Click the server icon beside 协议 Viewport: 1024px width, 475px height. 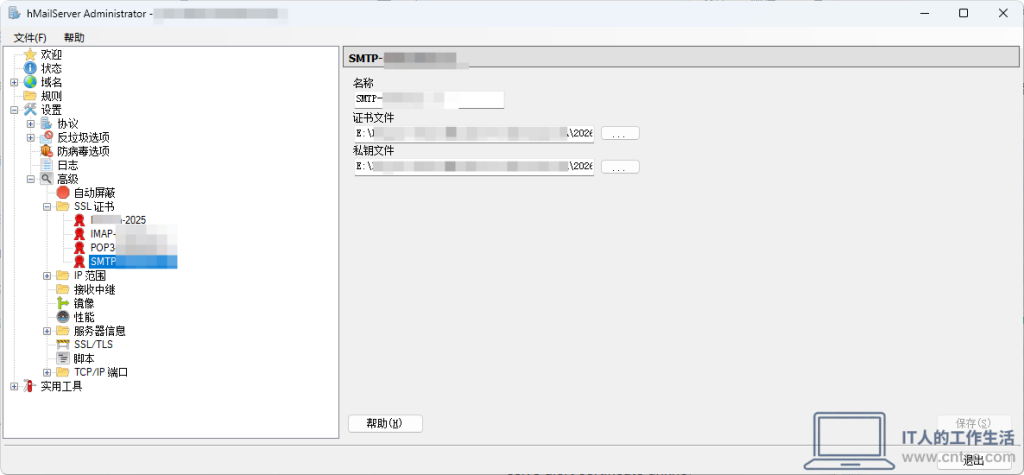(x=46, y=123)
